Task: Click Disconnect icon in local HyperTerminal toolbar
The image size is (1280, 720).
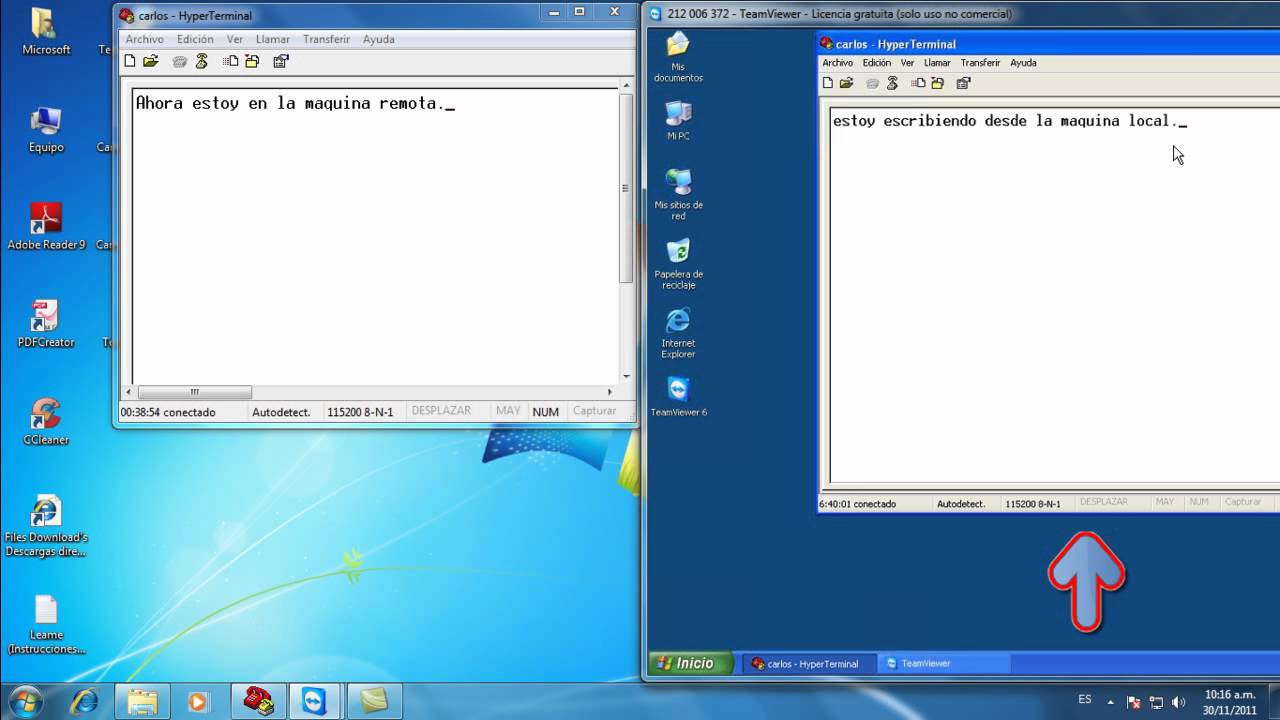Action: 202,61
